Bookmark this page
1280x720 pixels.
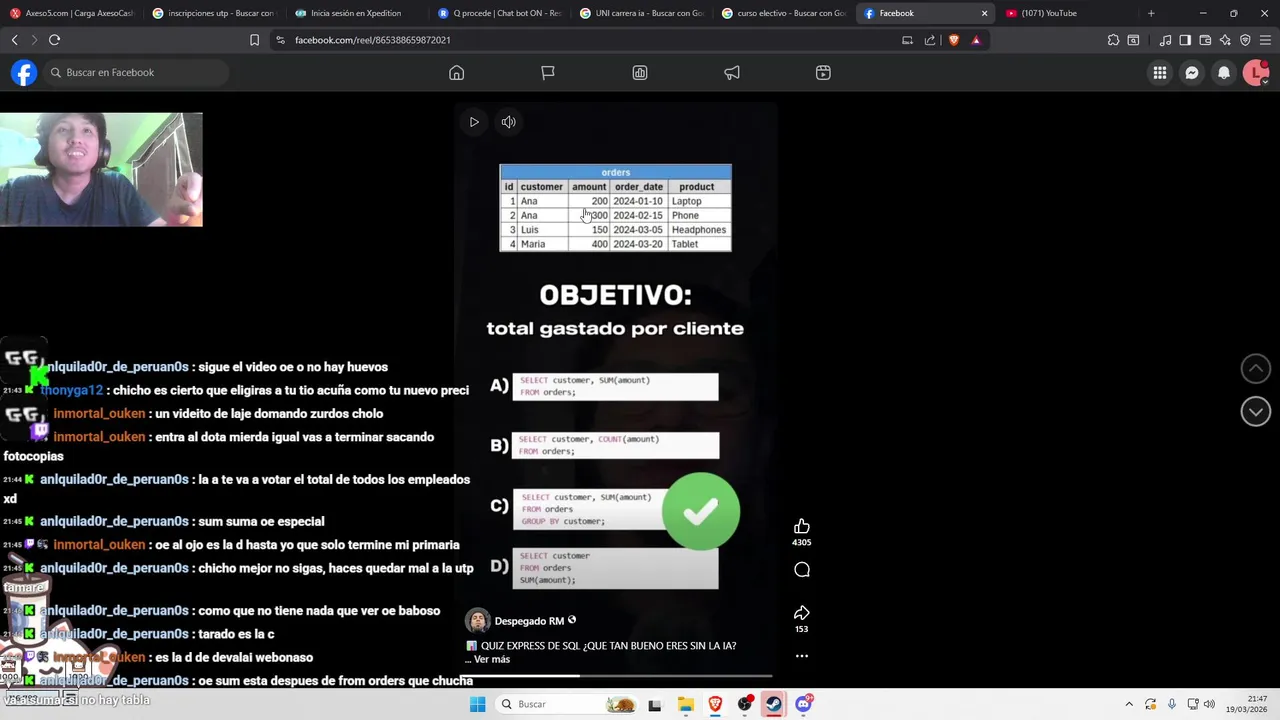pos(254,40)
